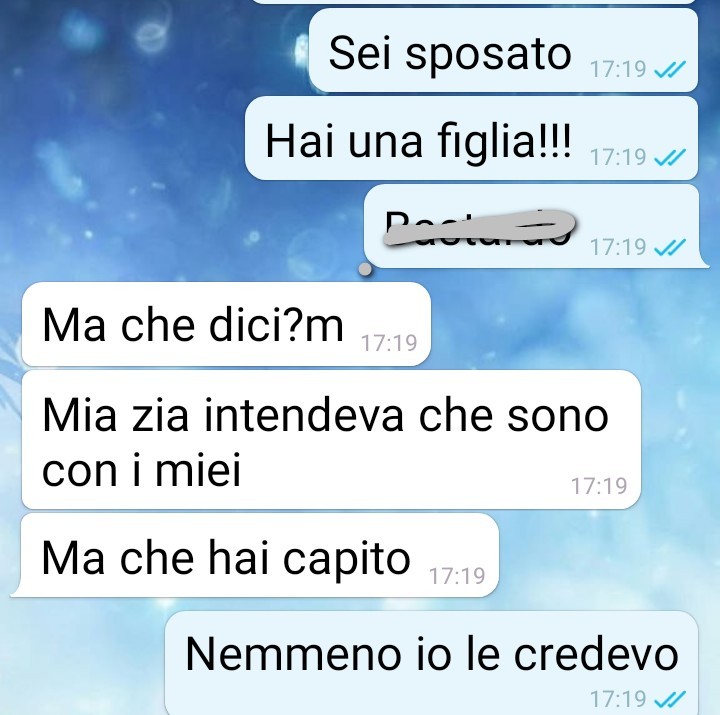Image resolution: width=720 pixels, height=715 pixels.
Task: Tap the read ticks under "Nemmeno io le credevo"
Action: tap(669, 699)
